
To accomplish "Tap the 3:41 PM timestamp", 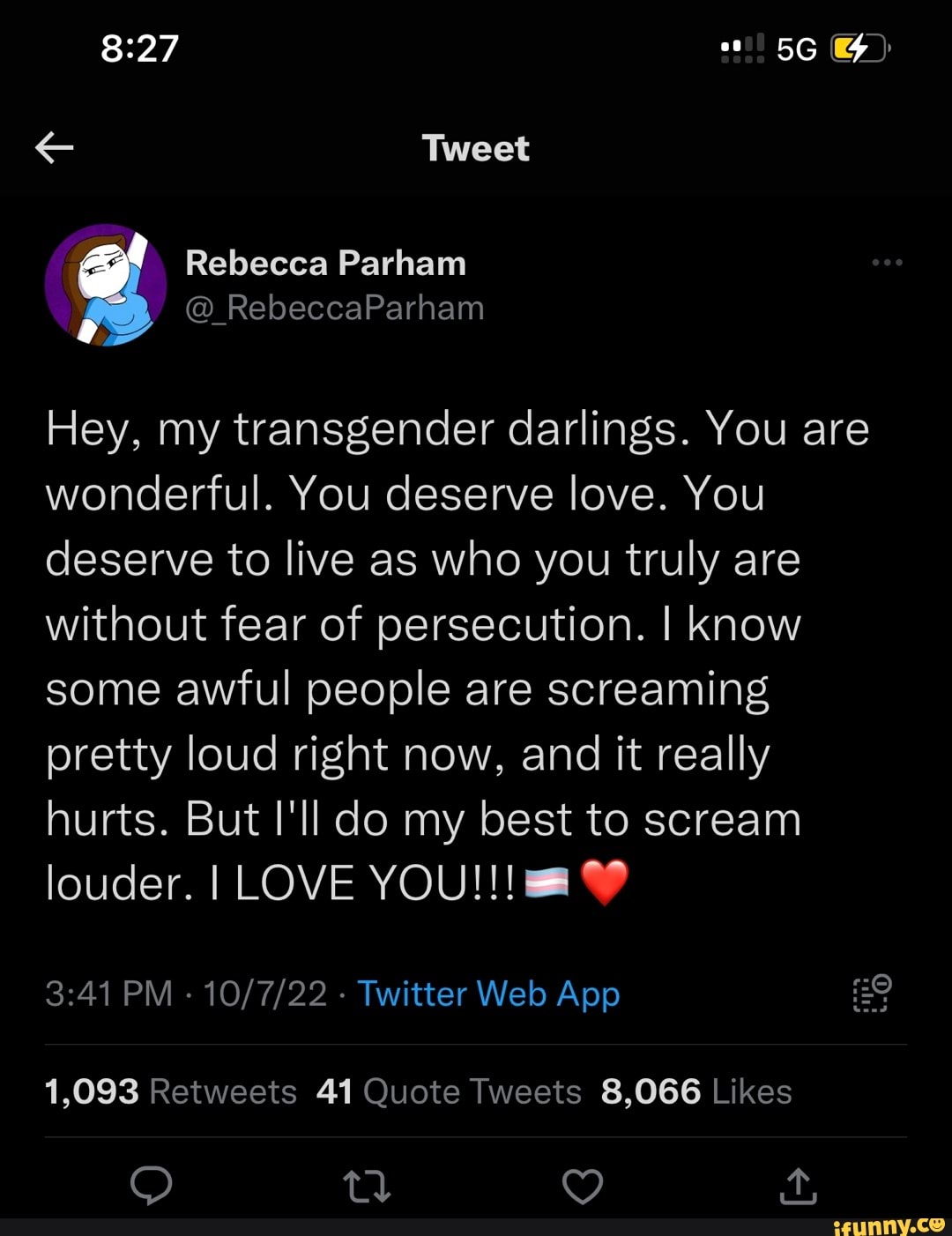I will click(108, 994).
